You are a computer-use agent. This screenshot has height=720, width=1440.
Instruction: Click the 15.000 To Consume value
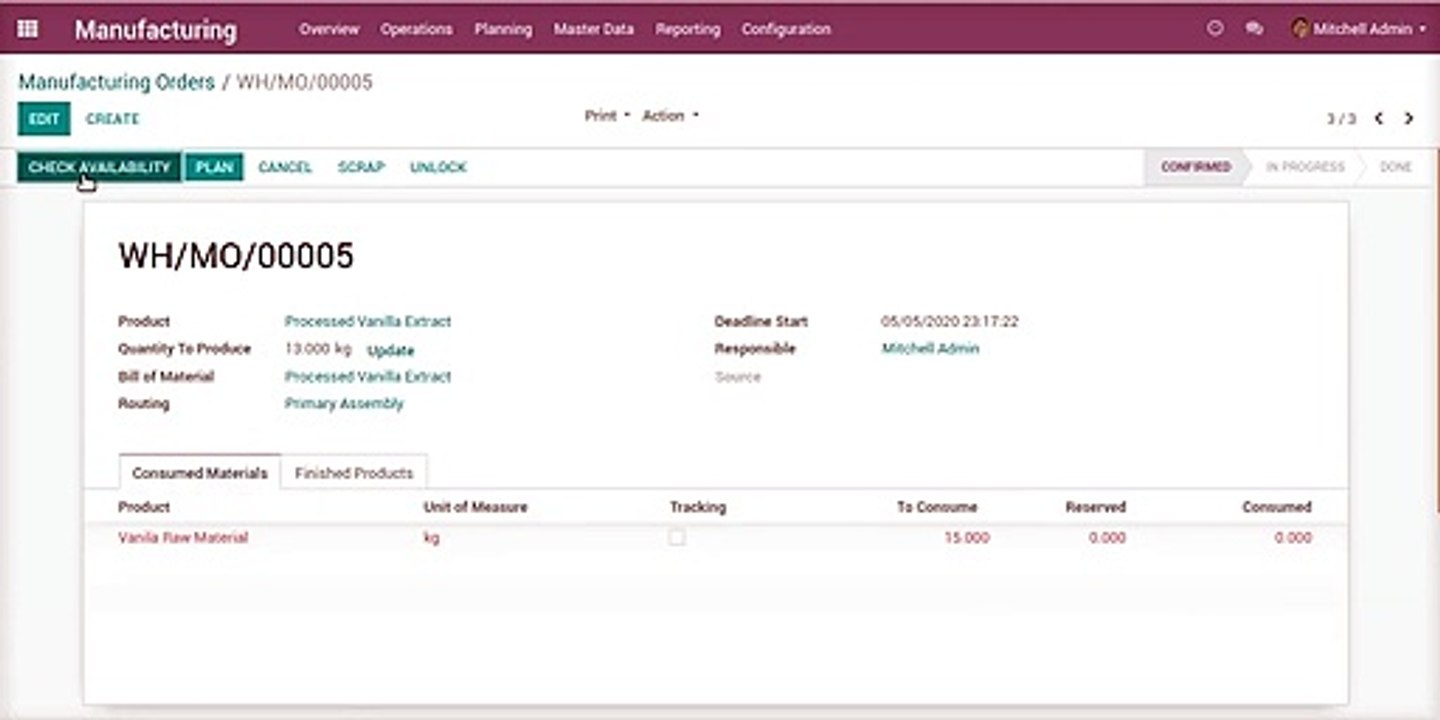click(x=967, y=537)
